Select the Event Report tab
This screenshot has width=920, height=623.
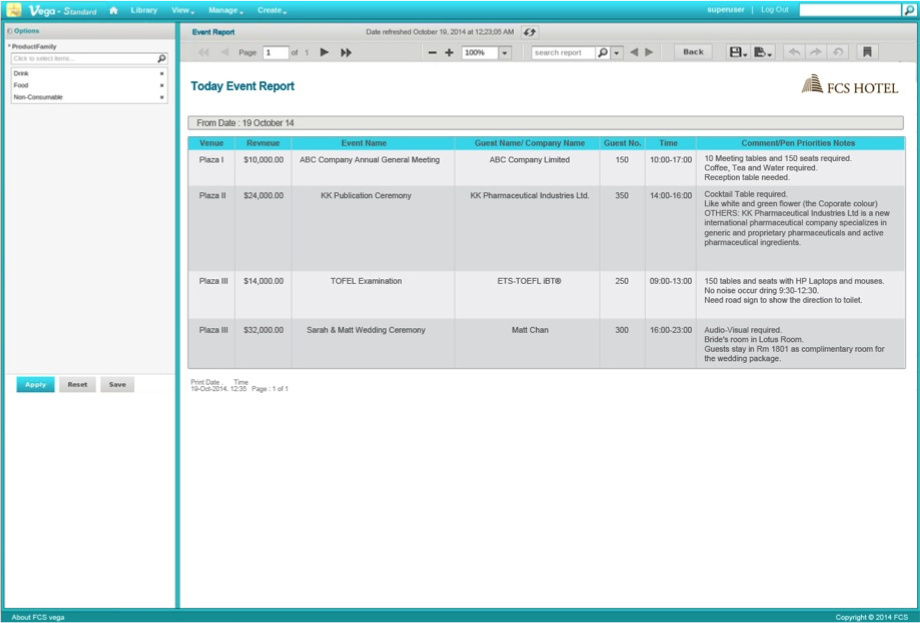pyautogui.click(x=214, y=32)
